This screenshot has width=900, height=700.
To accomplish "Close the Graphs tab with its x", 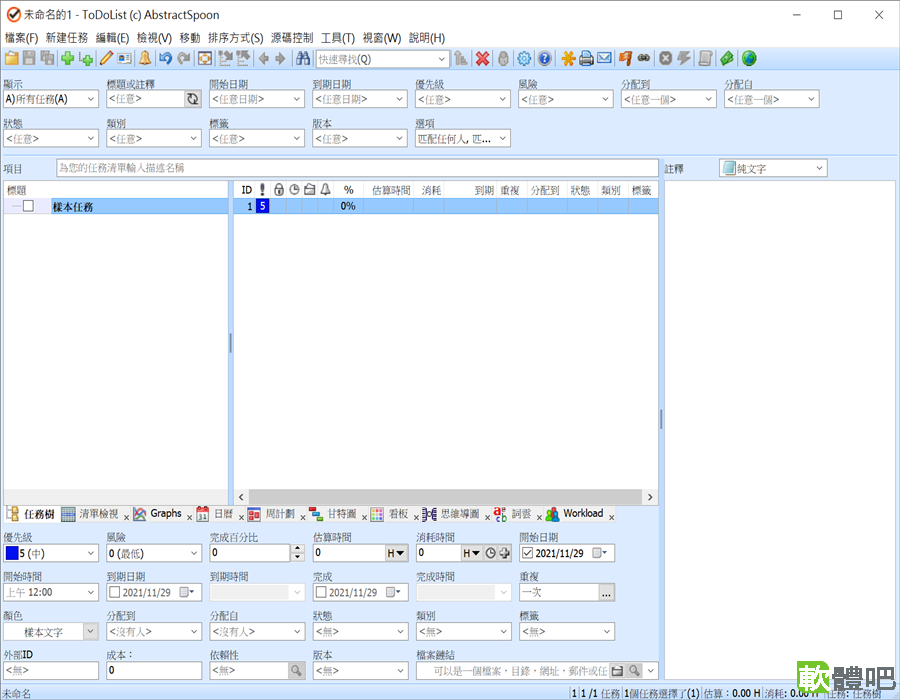I will (x=189, y=518).
